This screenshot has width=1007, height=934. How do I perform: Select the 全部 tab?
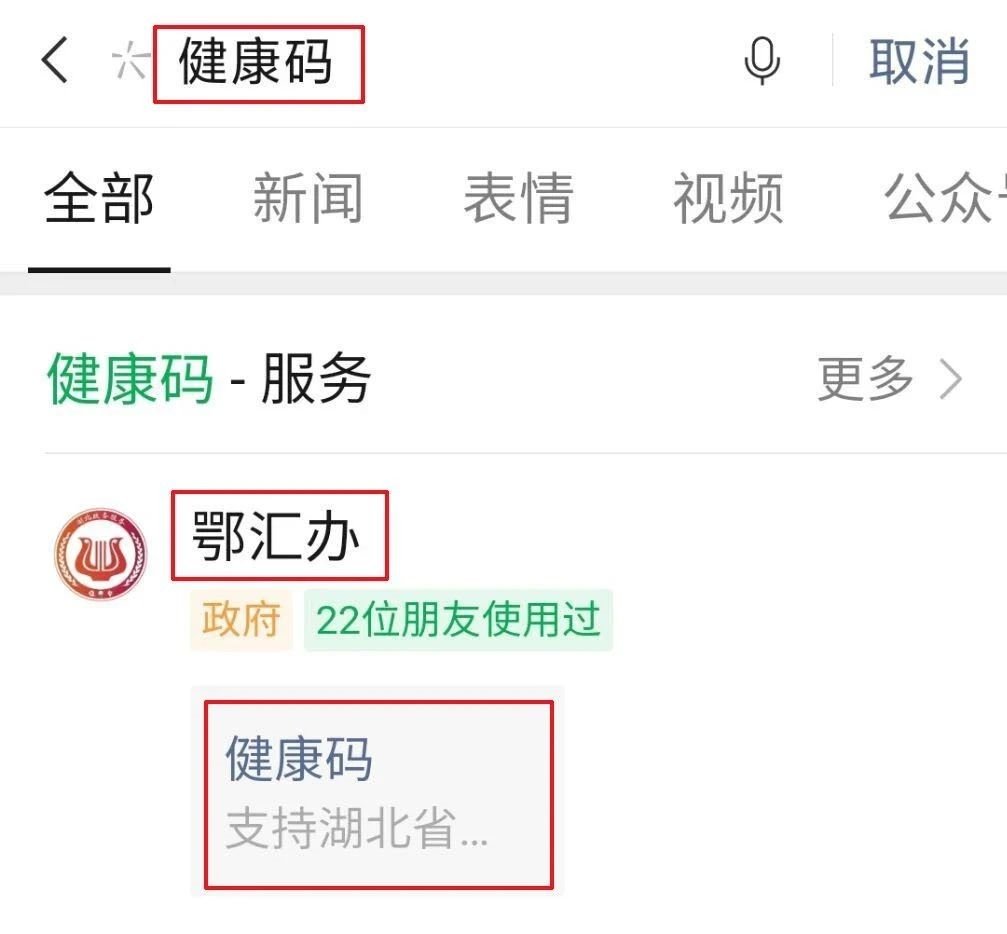click(x=99, y=198)
